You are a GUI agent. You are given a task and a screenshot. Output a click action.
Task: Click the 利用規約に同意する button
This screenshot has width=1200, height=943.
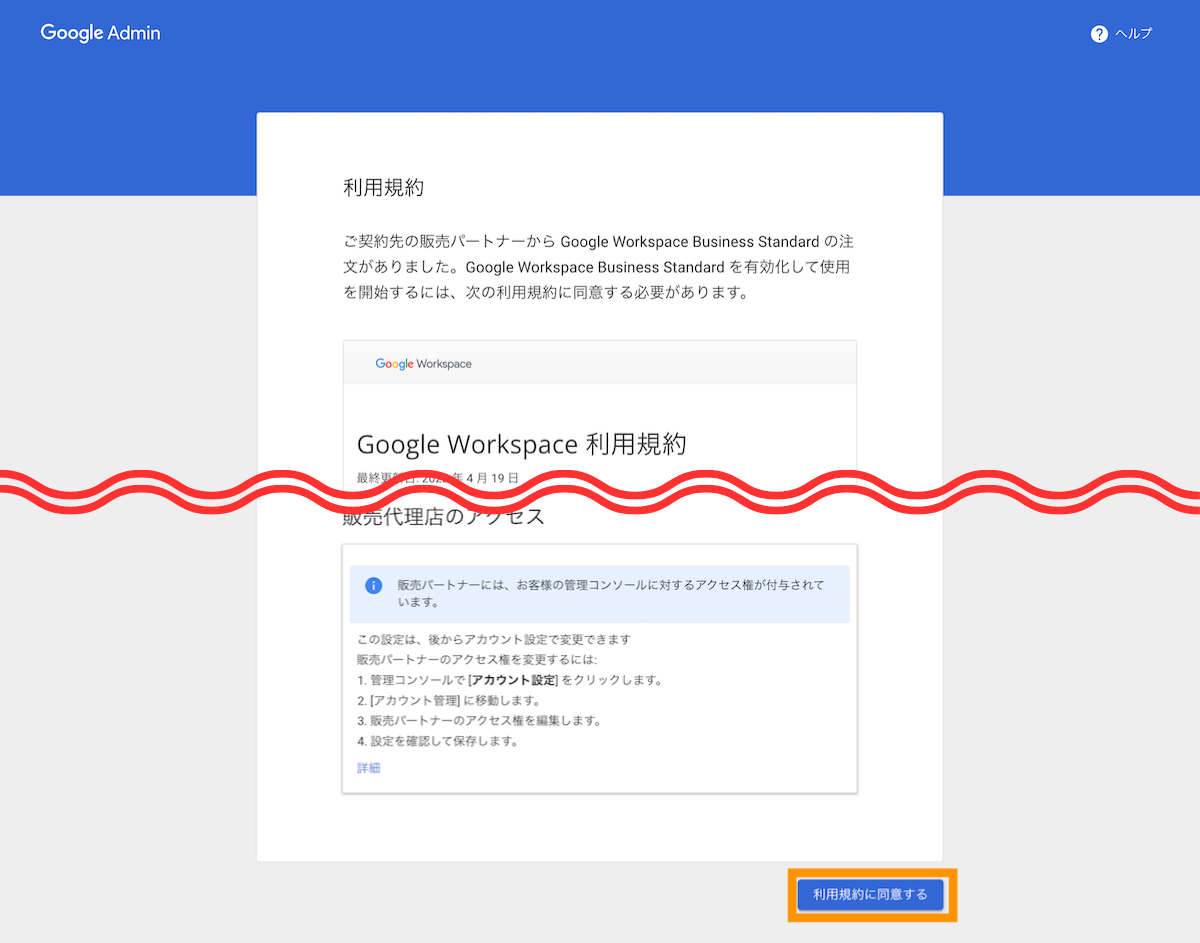[x=870, y=894]
